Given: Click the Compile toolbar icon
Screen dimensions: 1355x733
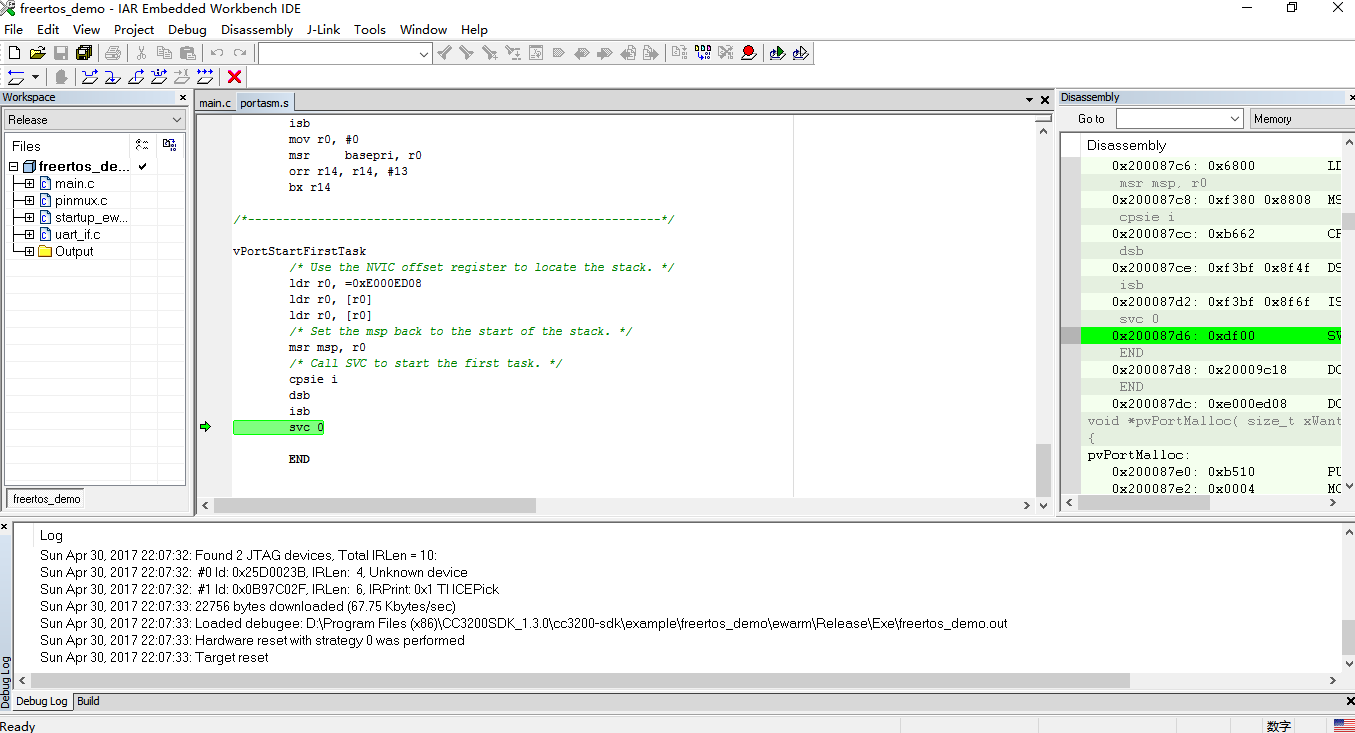Looking at the screenshot, I should [680, 53].
